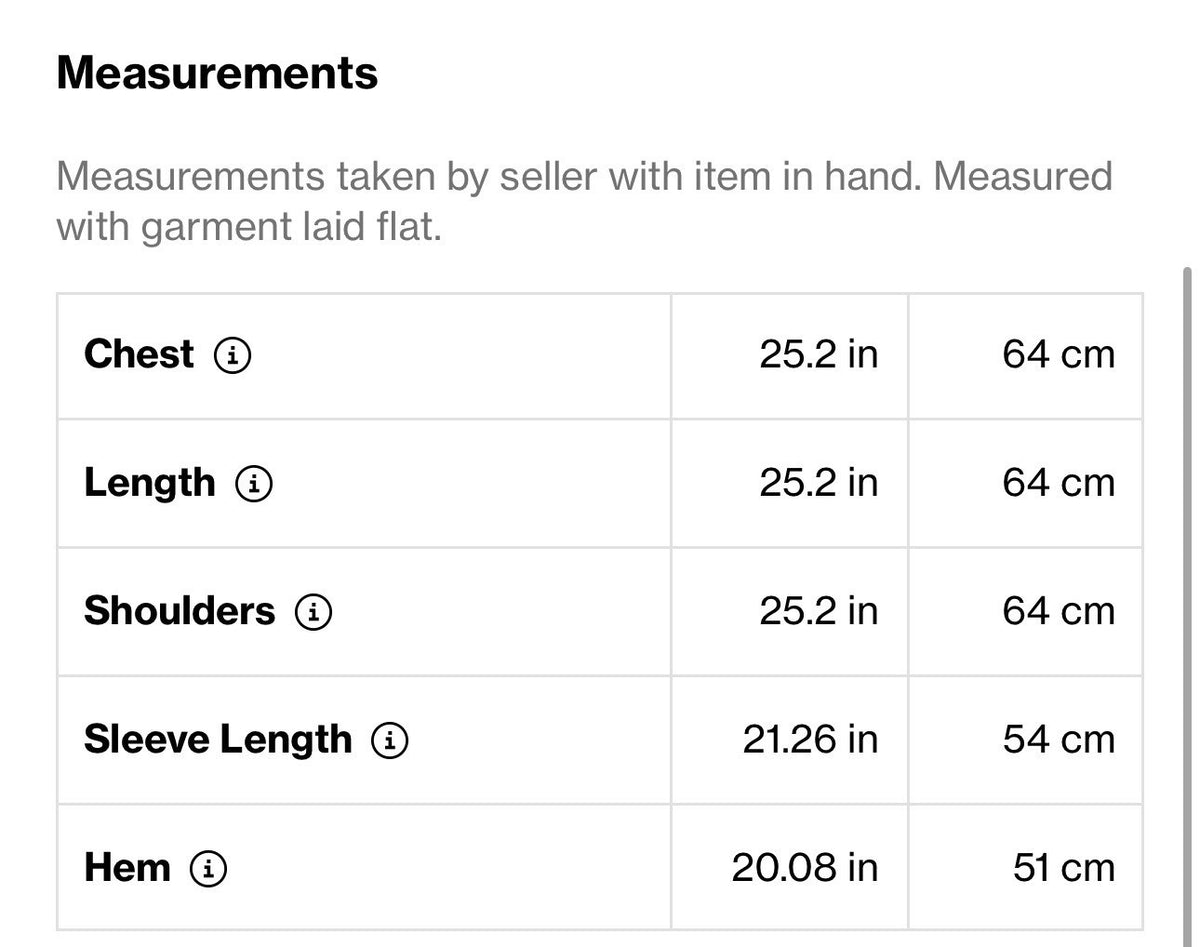Click the Sleeve Length row label
Viewport: 1200px width, 947px height.
coord(218,740)
